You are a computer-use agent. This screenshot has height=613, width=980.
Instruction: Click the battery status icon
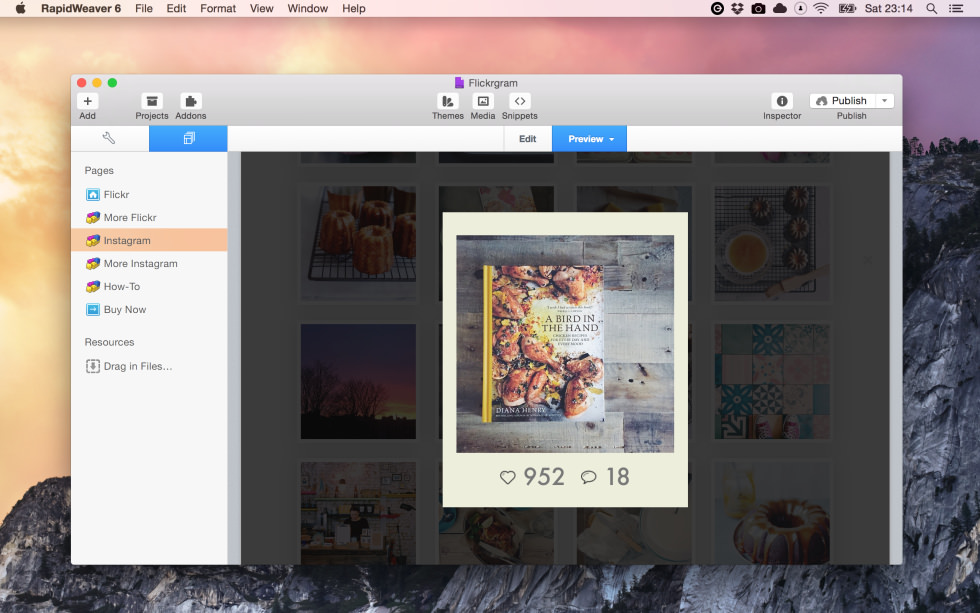coord(848,8)
